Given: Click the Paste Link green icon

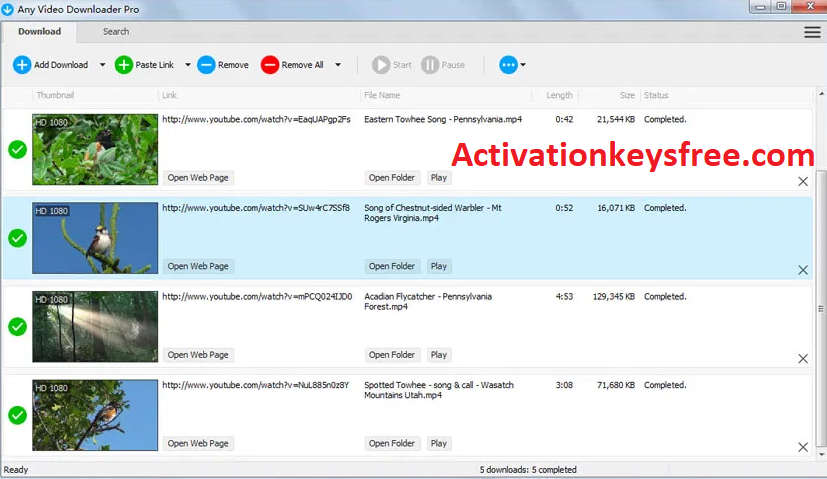Looking at the screenshot, I should tap(123, 65).
